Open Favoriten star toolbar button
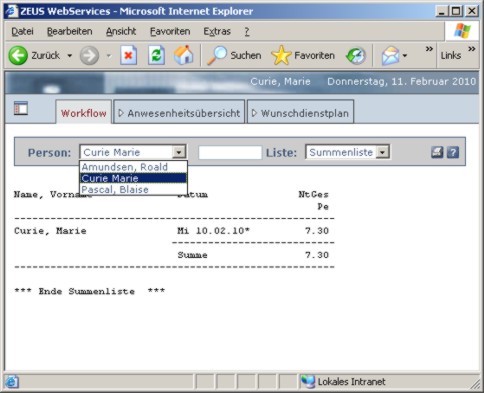The image size is (484, 393). coord(303,55)
